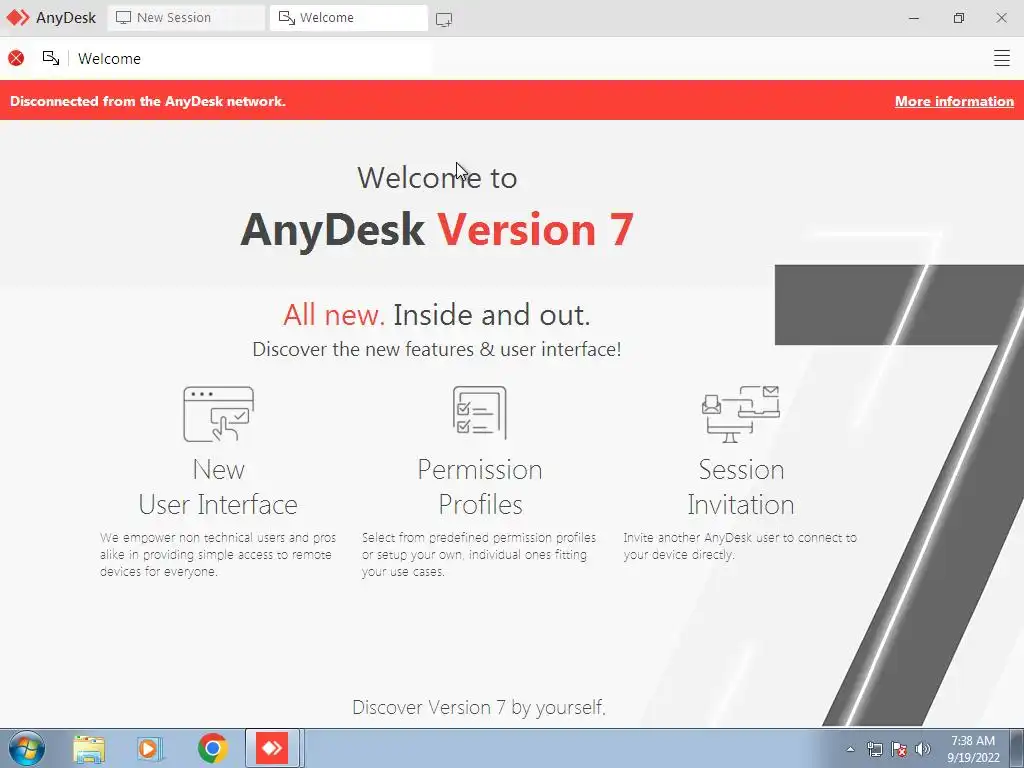Select the Welcome tab
The image size is (1024, 768).
pos(349,18)
